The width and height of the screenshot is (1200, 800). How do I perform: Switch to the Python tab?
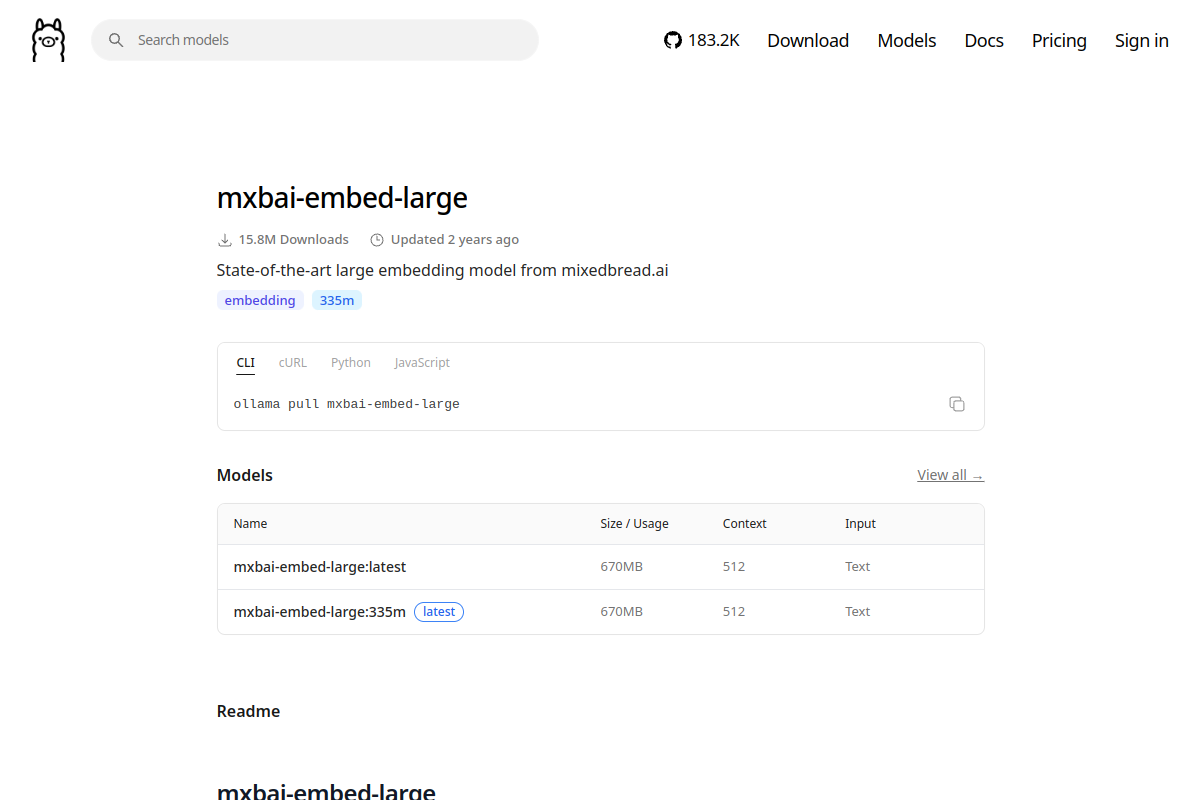(351, 363)
